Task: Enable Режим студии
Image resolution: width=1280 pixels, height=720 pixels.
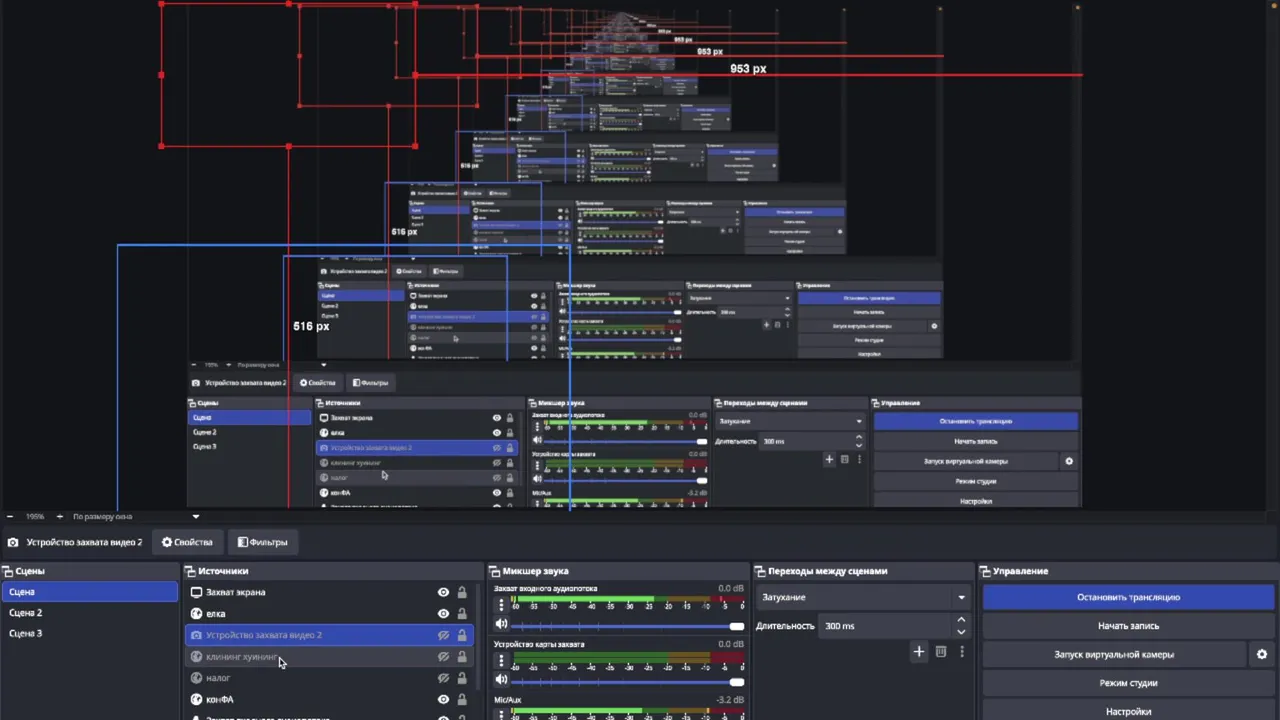Action: pyautogui.click(x=1129, y=683)
